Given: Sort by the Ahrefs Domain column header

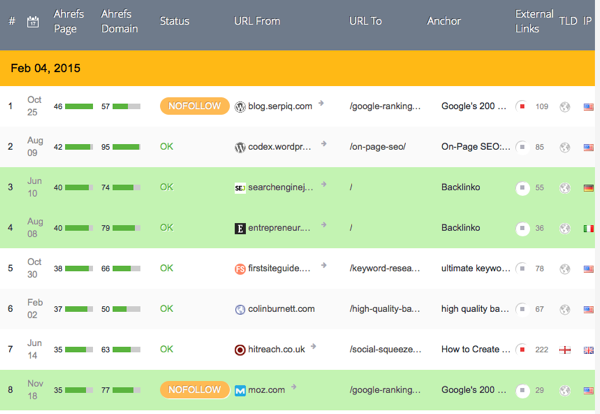Looking at the screenshot, I should click(x=120, y=21).
